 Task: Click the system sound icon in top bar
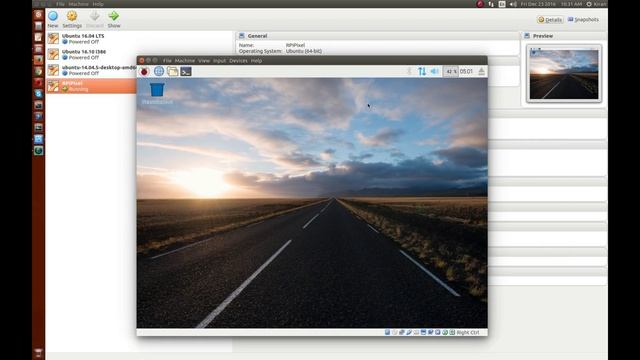pos(513,4)
